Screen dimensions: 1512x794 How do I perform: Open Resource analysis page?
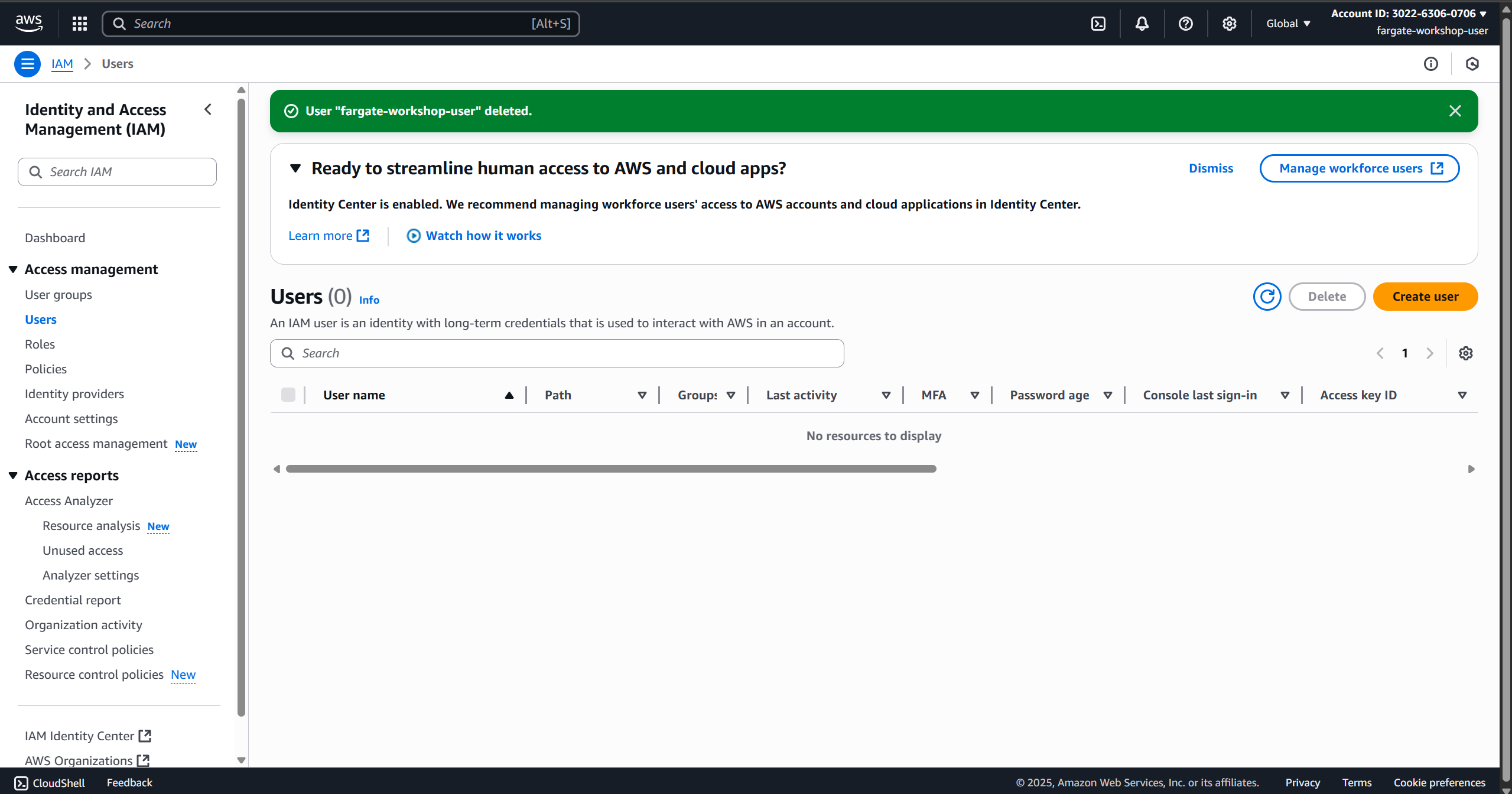[92, 526]
